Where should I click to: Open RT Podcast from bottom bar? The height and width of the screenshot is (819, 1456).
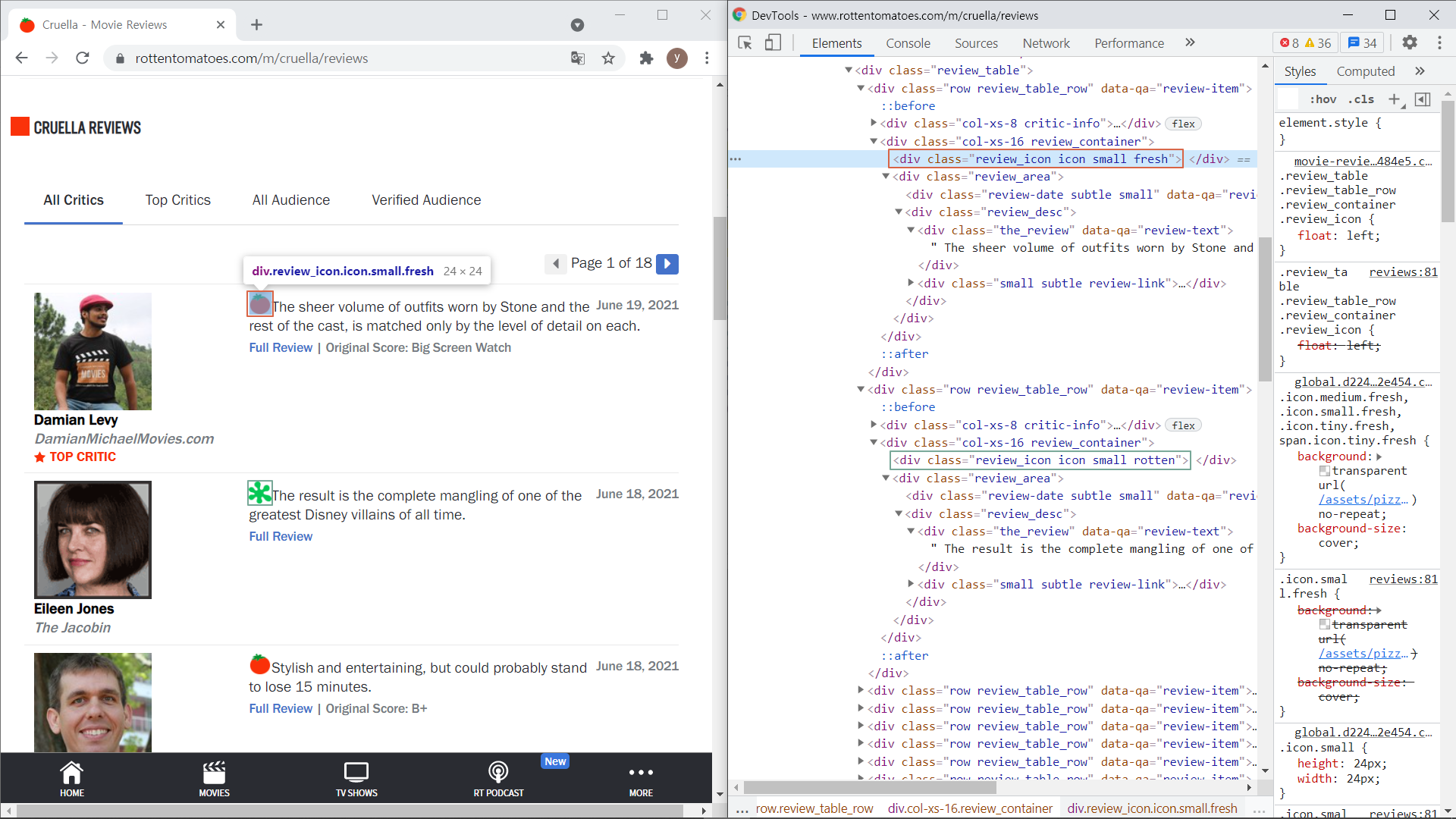[x=498, y=779]
